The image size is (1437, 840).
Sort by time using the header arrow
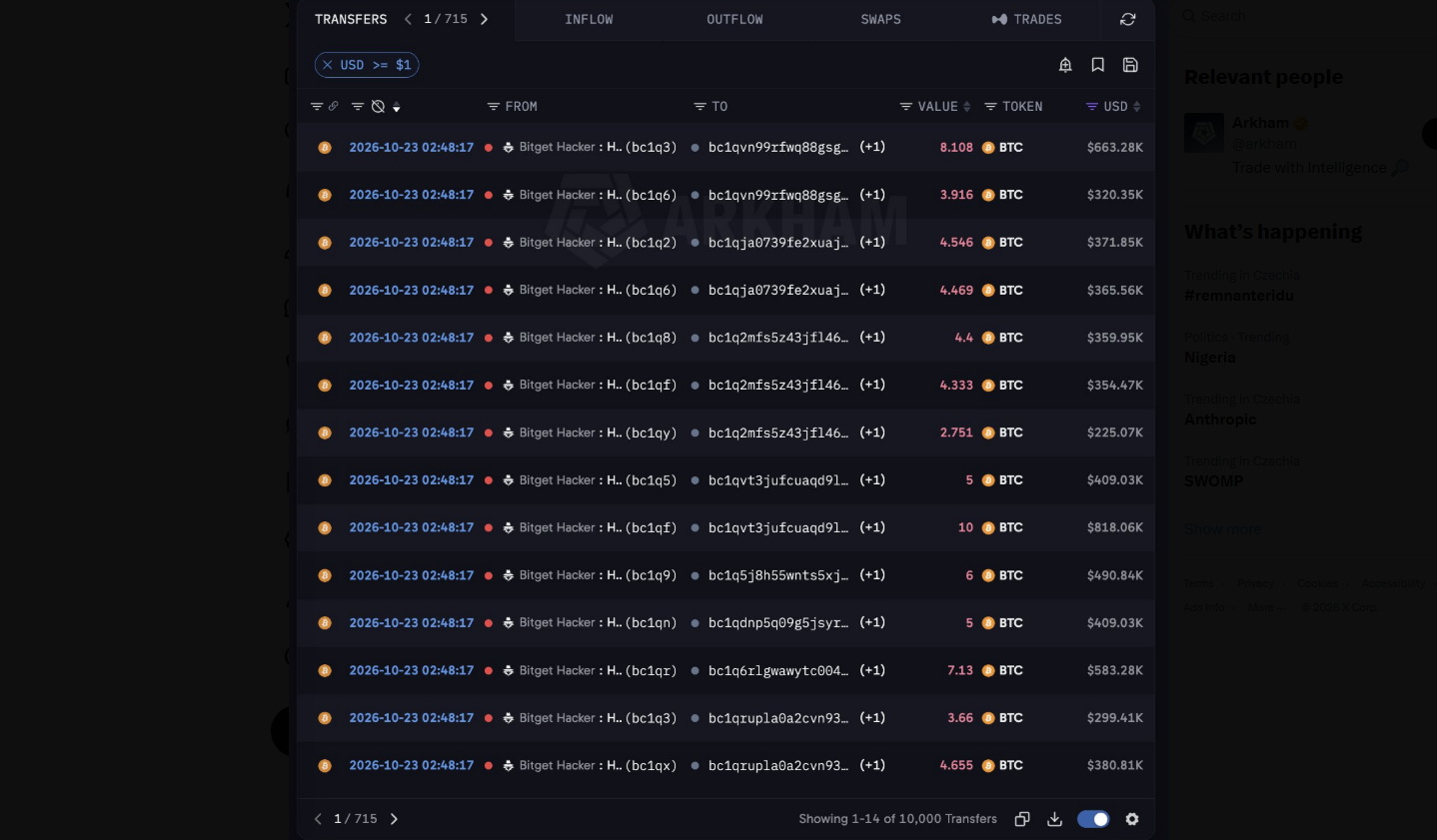(397, 107)
